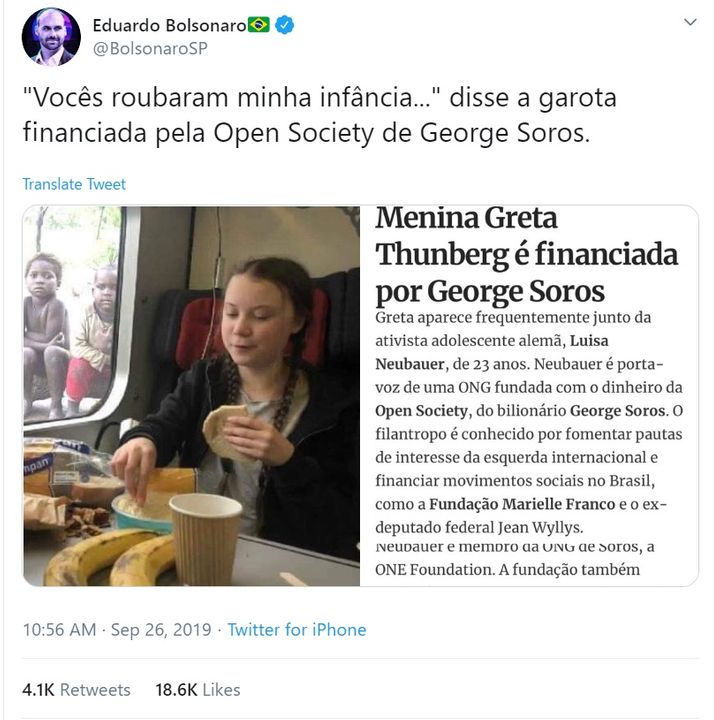The width and height of the screenshot is (714, 720).
Task: Click the Brazil flag emoji
Action: coord(259,25)
